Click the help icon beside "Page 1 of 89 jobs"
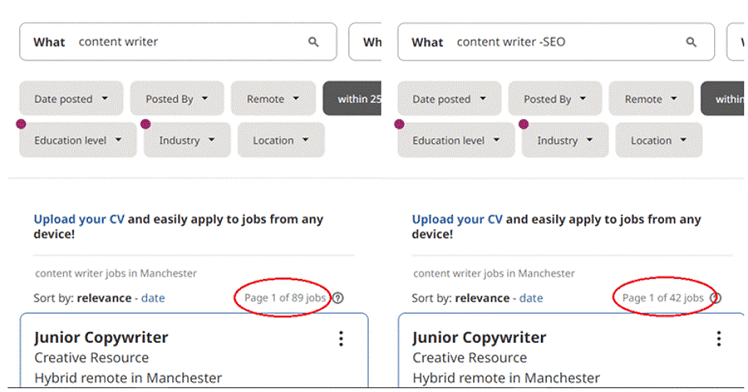Screen dimensions: 748x392 click(338, 298)
